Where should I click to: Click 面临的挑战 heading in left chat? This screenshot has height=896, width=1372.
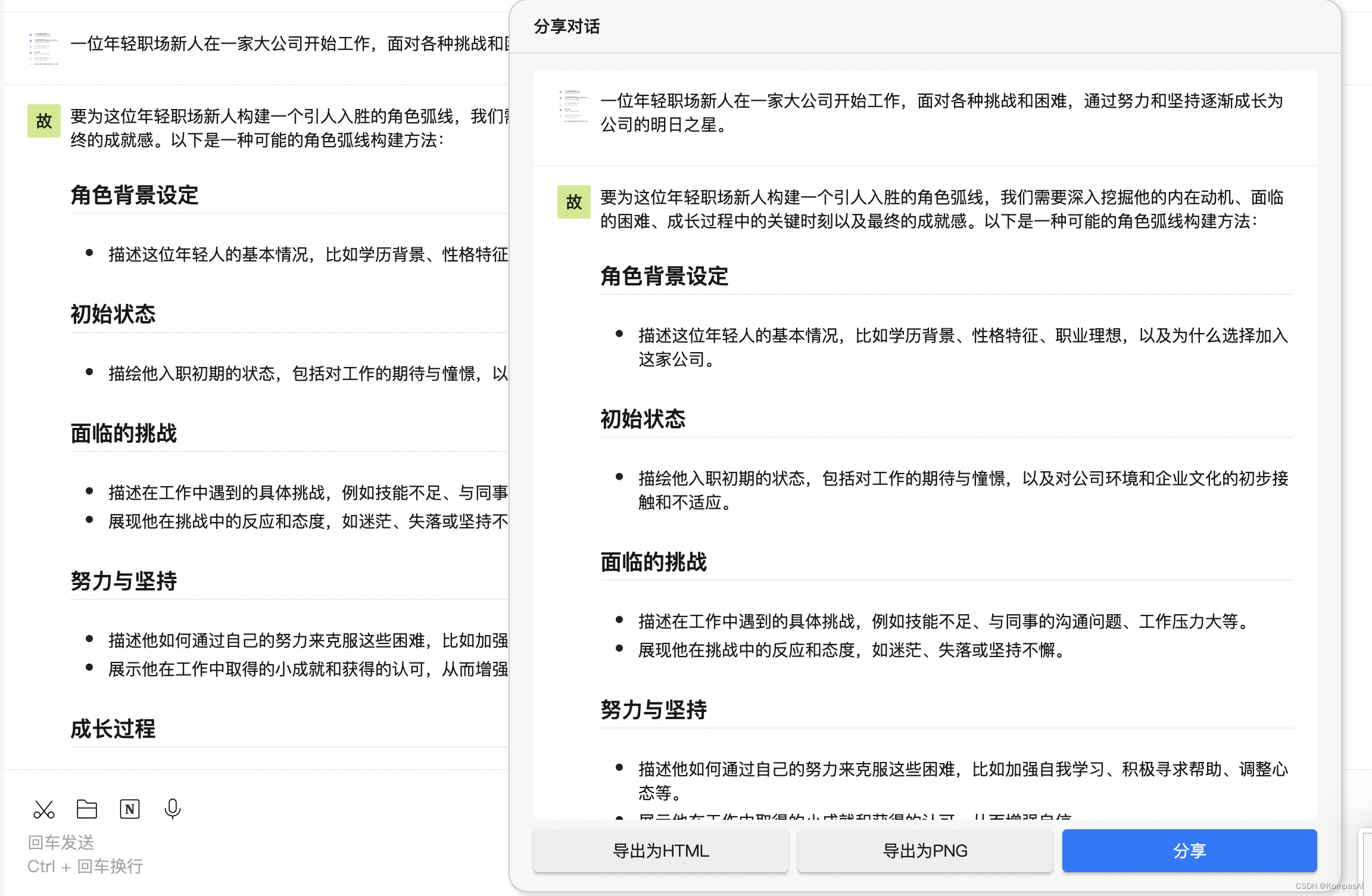tap(124, 434)
